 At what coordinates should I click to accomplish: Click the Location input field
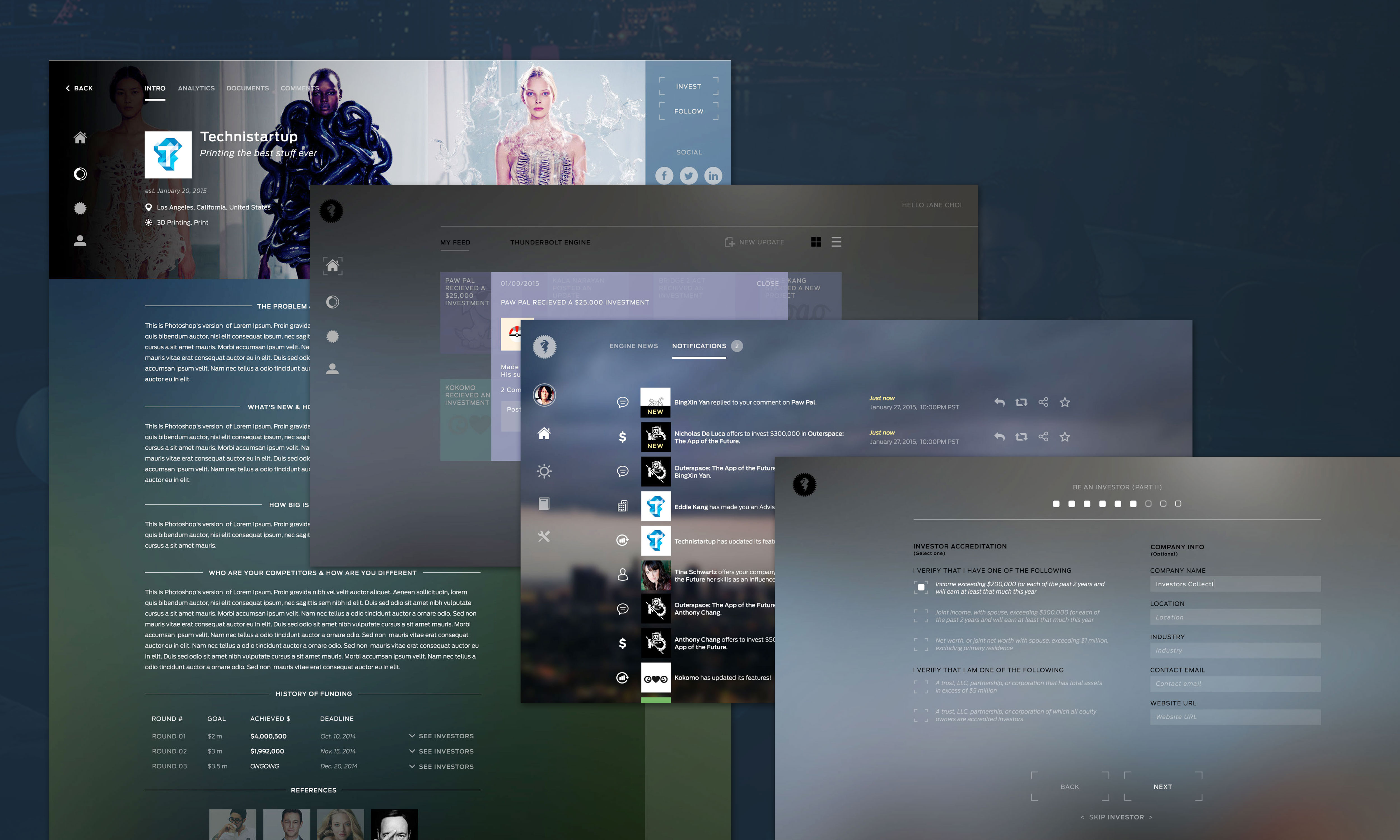tap(1235, 618)
